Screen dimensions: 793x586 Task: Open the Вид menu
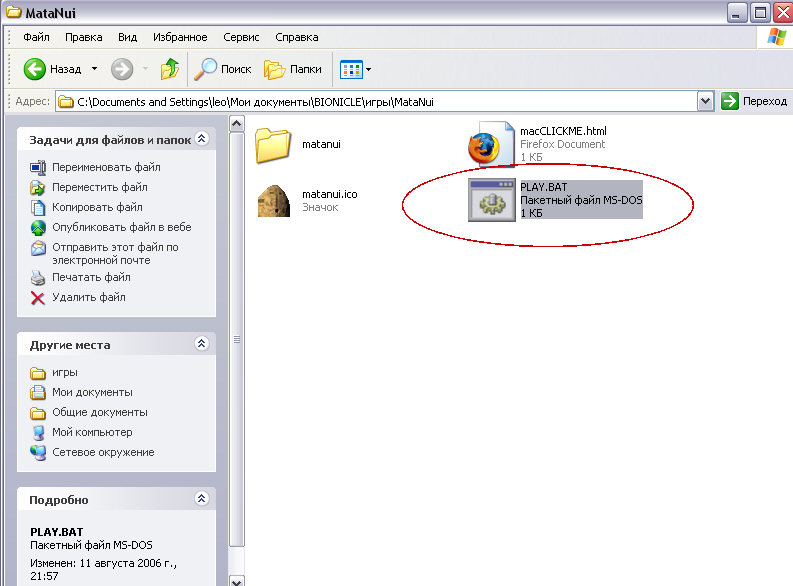pyautogui.click(x=127, y=37)
